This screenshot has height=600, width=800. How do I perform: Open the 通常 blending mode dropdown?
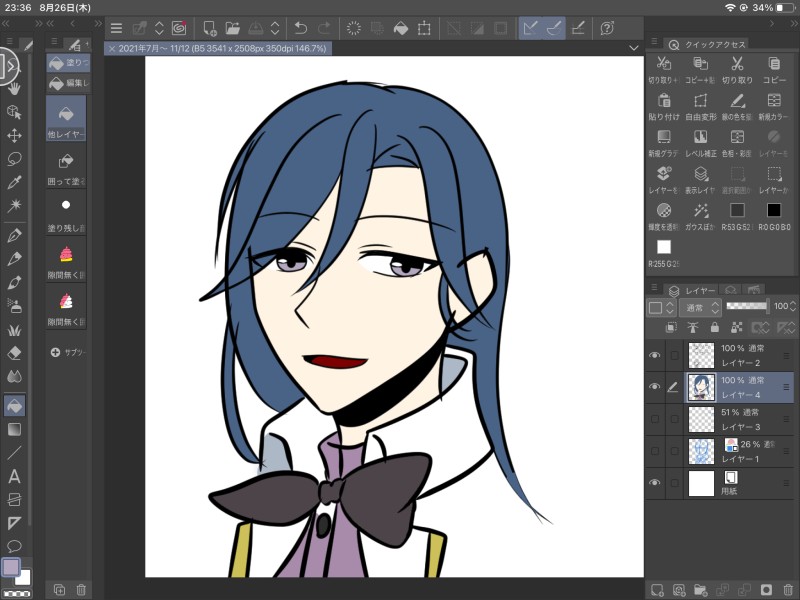click(701, 307)
